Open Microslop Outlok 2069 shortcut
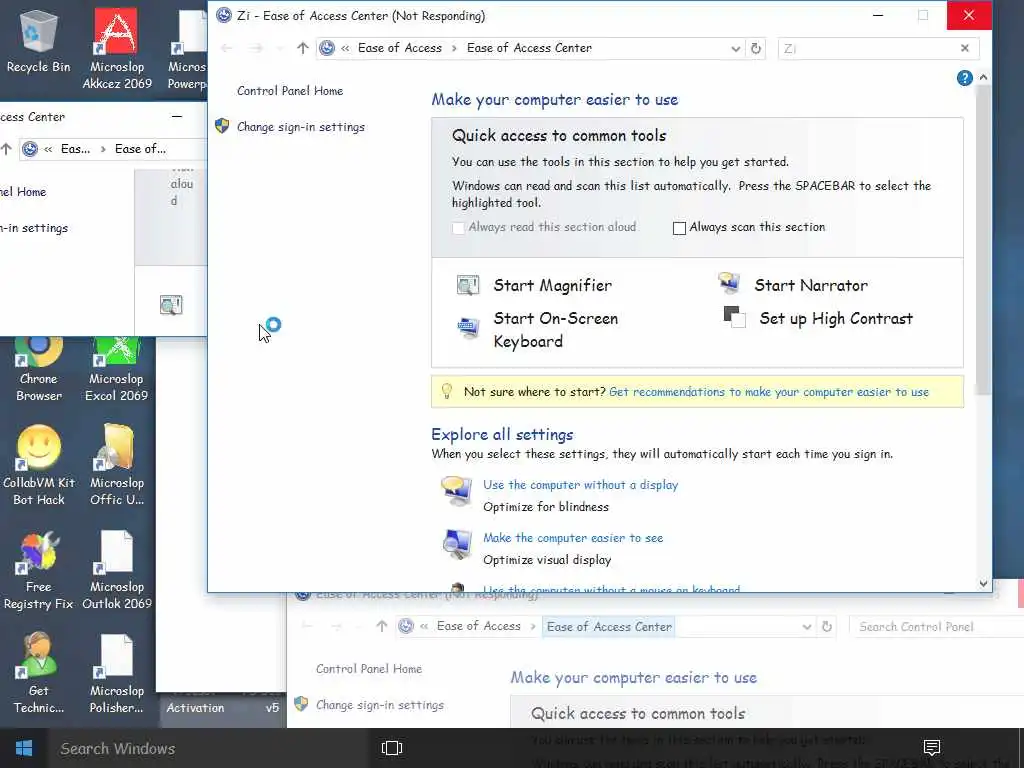Image resolution: width=1024 pixels, height=768 pixels. 117,569
